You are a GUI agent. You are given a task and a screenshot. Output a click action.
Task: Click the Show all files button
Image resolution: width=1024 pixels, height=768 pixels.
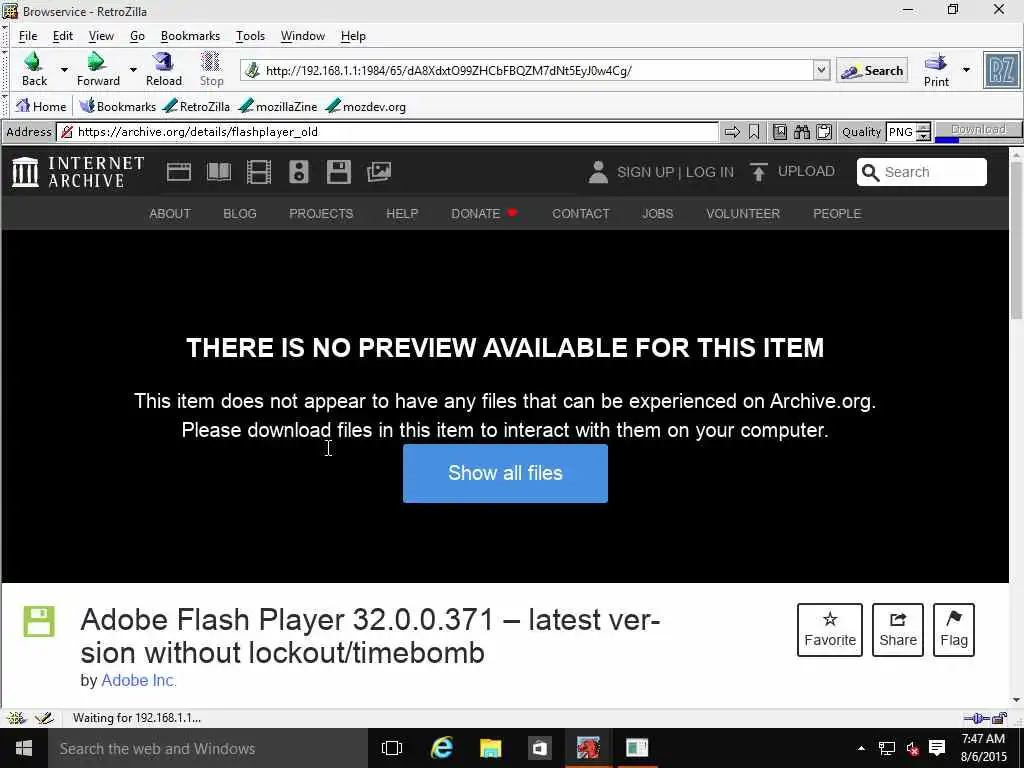505,473
